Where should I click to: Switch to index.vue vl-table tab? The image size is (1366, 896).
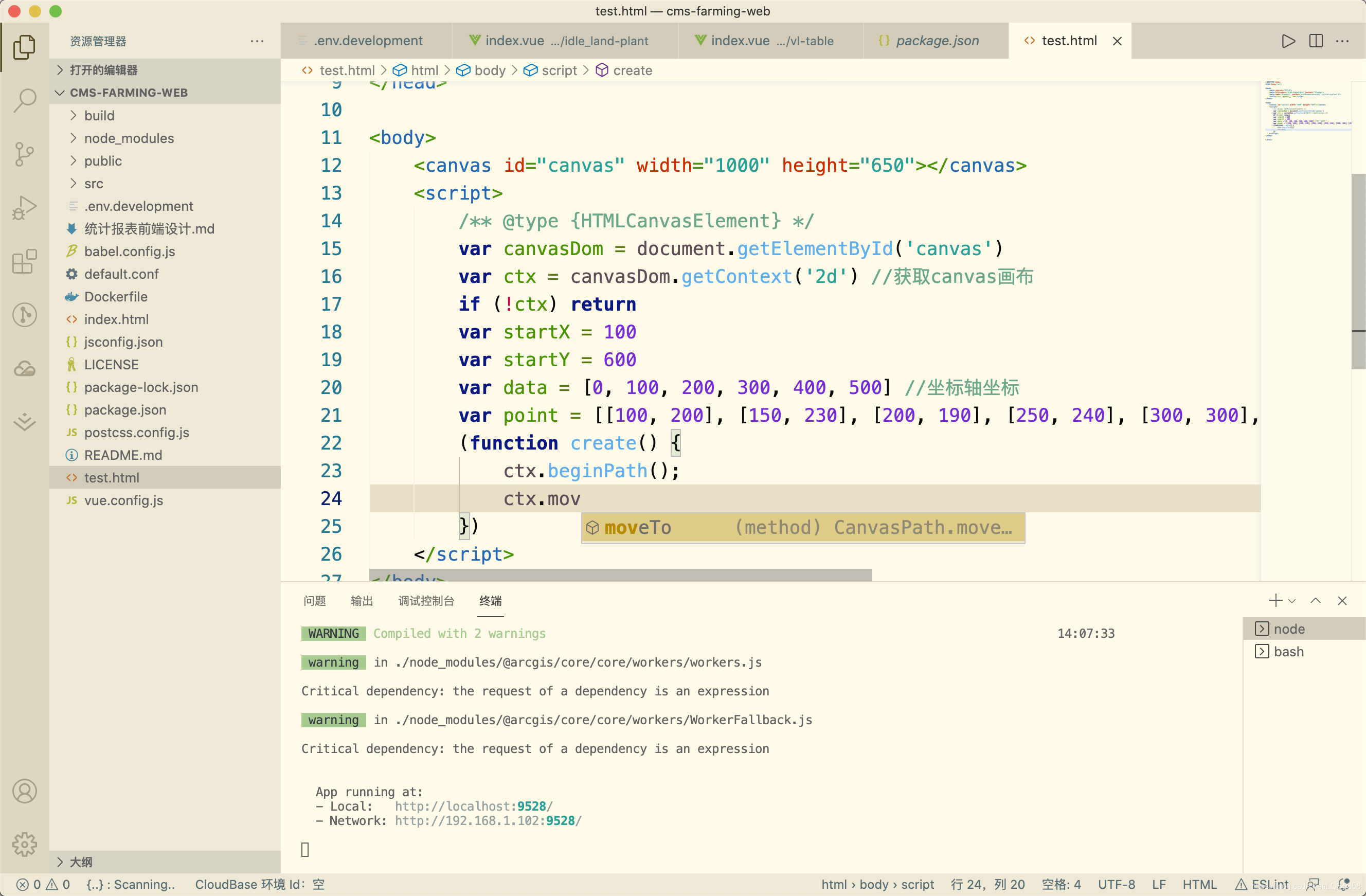(x=771, y=41)
